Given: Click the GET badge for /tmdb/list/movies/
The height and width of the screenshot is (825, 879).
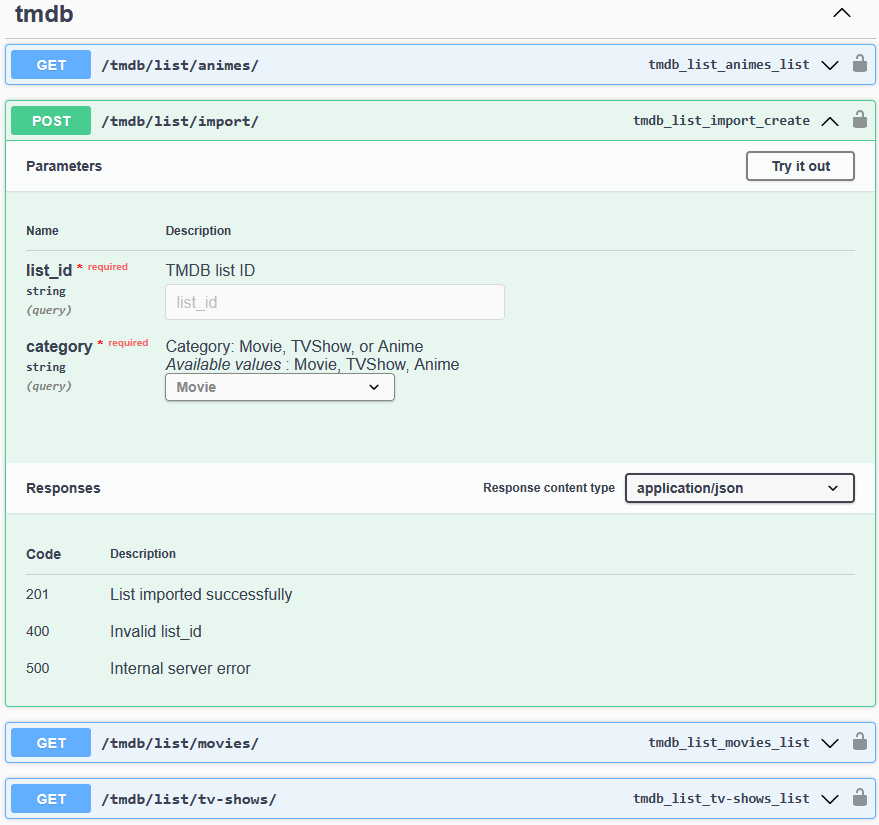Looking at the screenshot, I should [51, 743].
